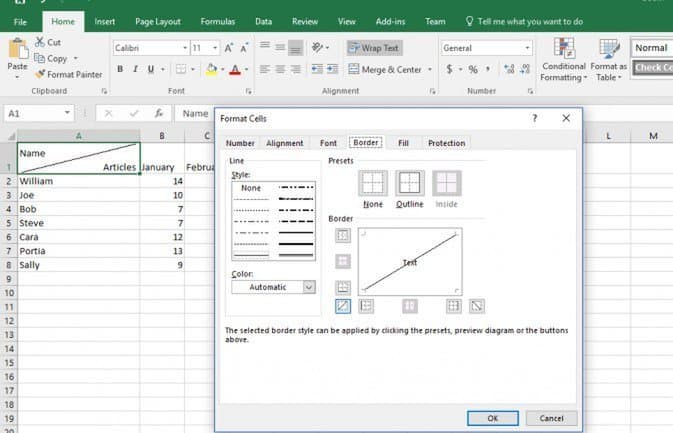Switch to the Page Layout tab

[x=158, y=21]
